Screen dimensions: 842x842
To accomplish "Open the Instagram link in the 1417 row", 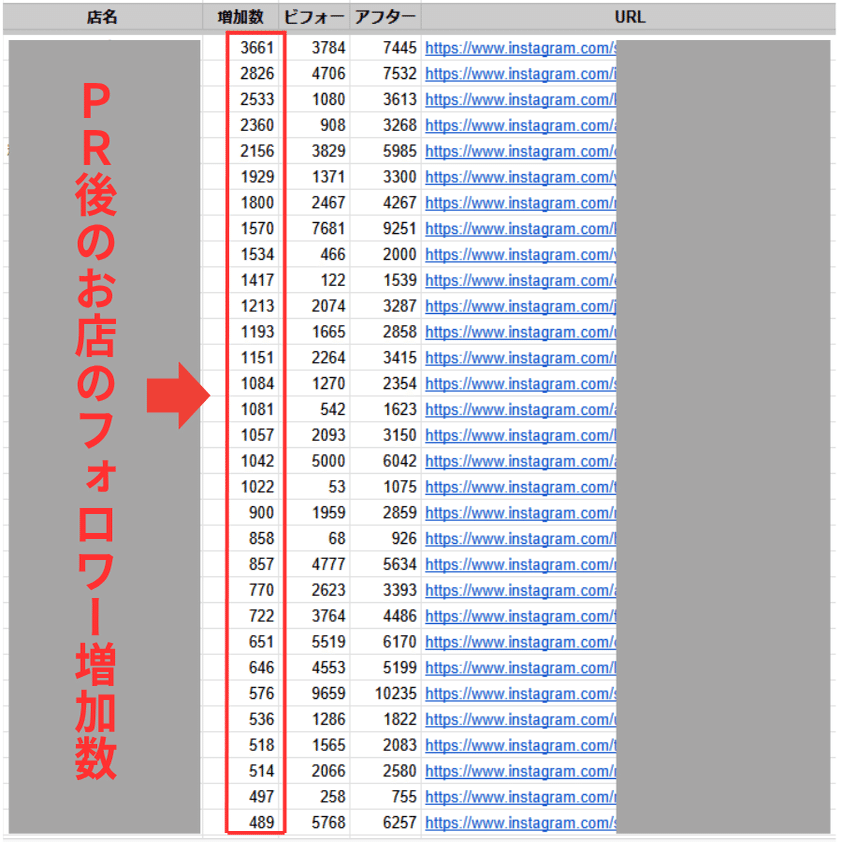I will tap(519, 280).
